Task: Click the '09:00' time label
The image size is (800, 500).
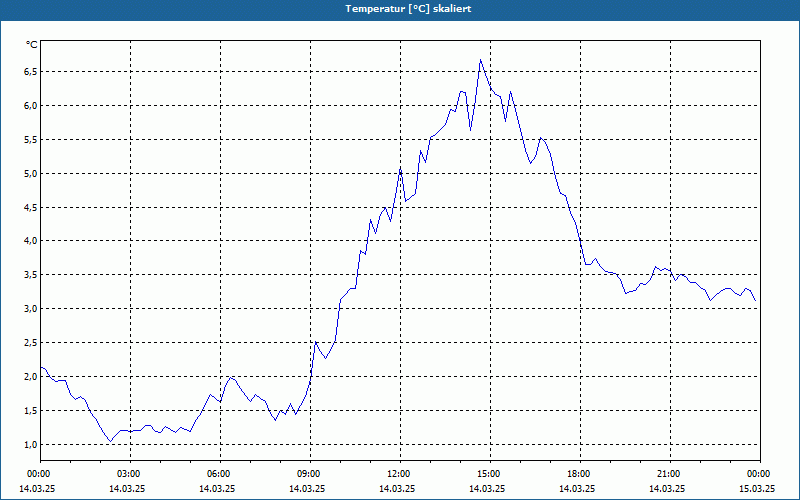Action: [310, 474]
